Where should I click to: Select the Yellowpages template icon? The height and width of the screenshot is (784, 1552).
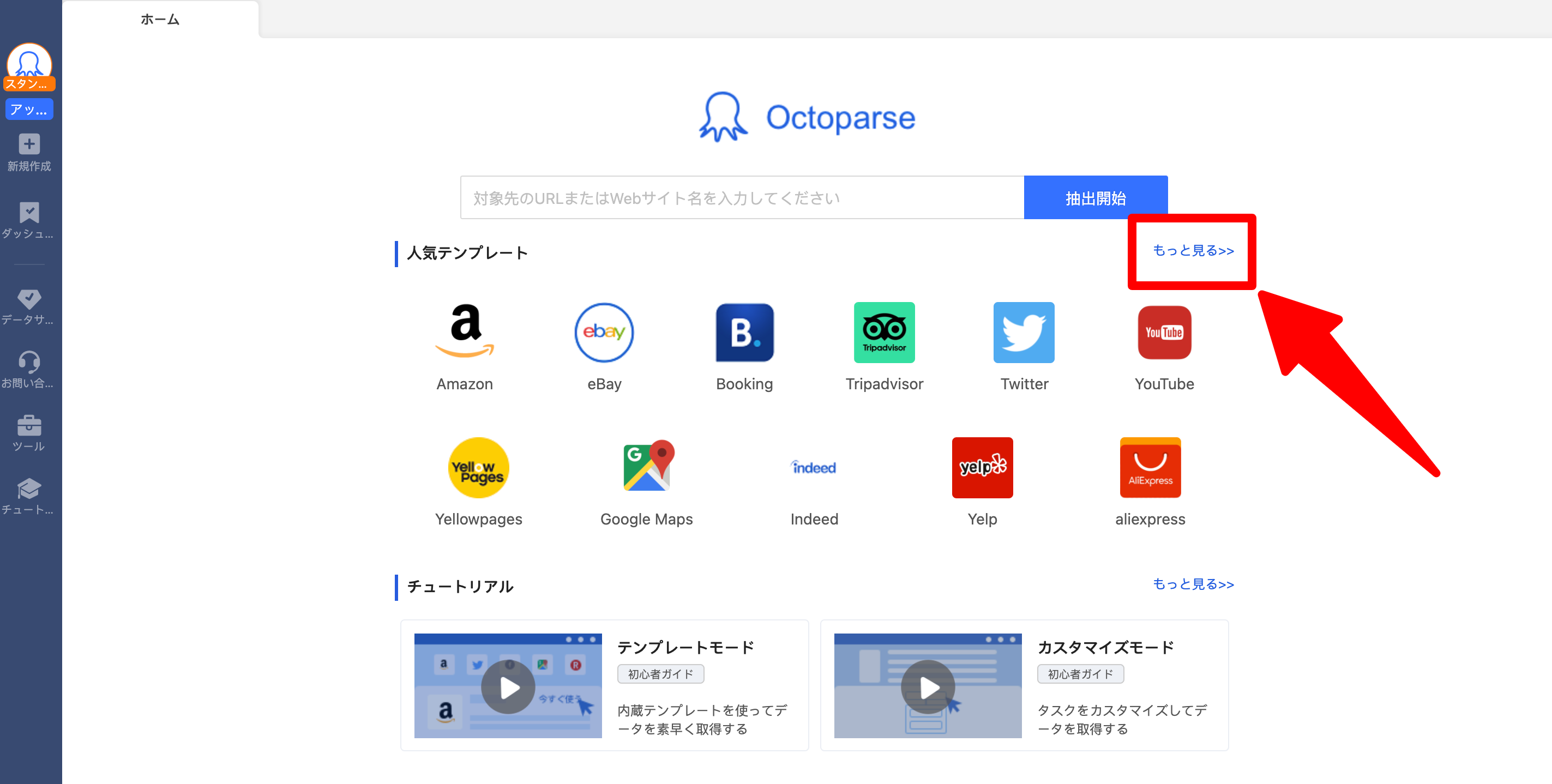(478, 467)
